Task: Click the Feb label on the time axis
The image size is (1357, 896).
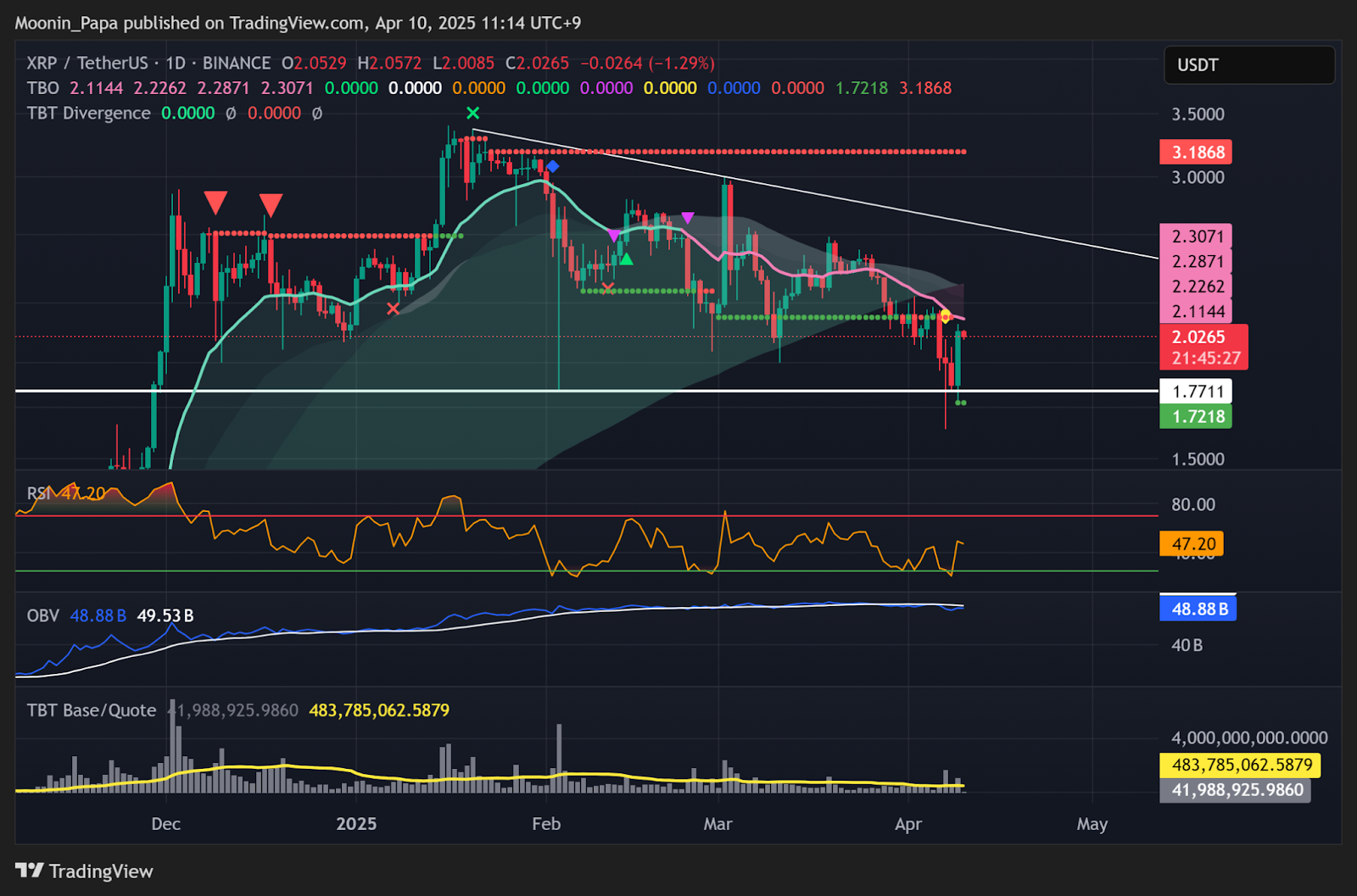Action: (x=546, y=824)
